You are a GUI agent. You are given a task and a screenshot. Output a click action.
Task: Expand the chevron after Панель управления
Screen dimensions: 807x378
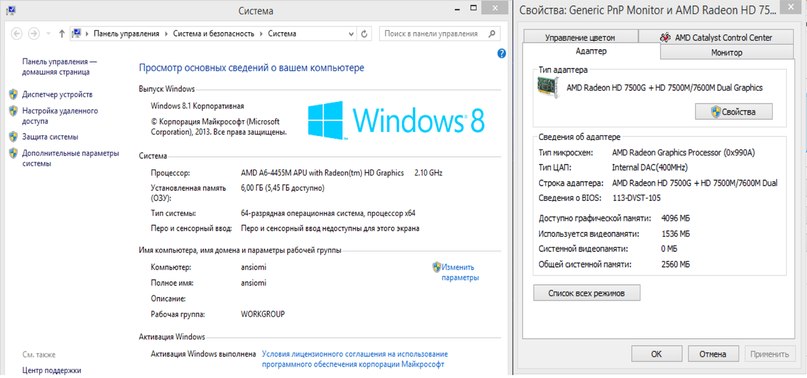click(166, 34)
